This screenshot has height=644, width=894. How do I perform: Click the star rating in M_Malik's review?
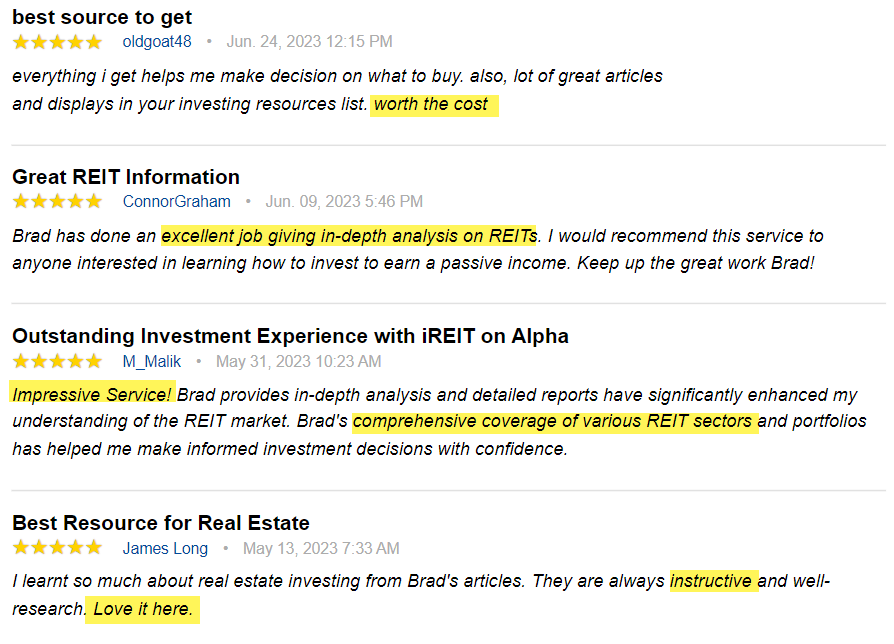57,361
